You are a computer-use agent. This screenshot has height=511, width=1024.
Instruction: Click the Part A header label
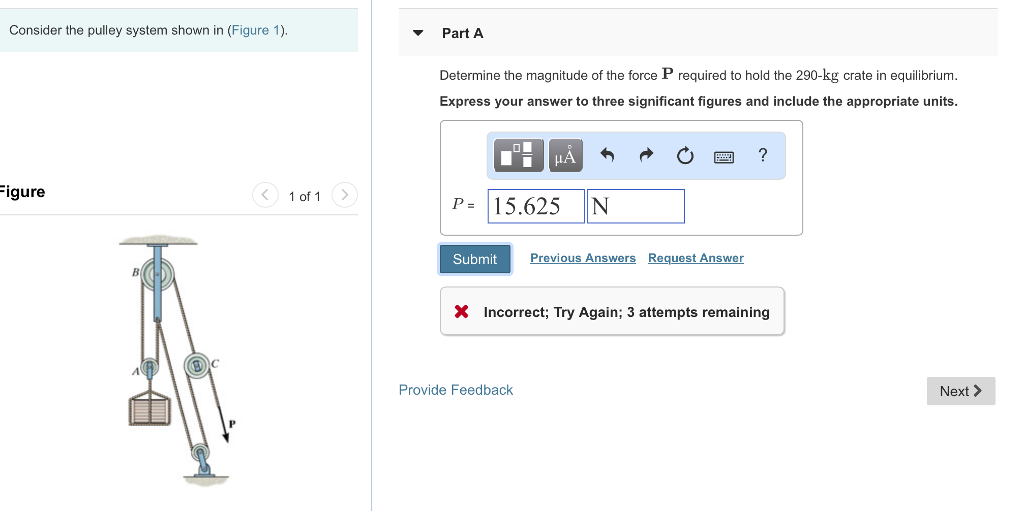click(462, 33)
